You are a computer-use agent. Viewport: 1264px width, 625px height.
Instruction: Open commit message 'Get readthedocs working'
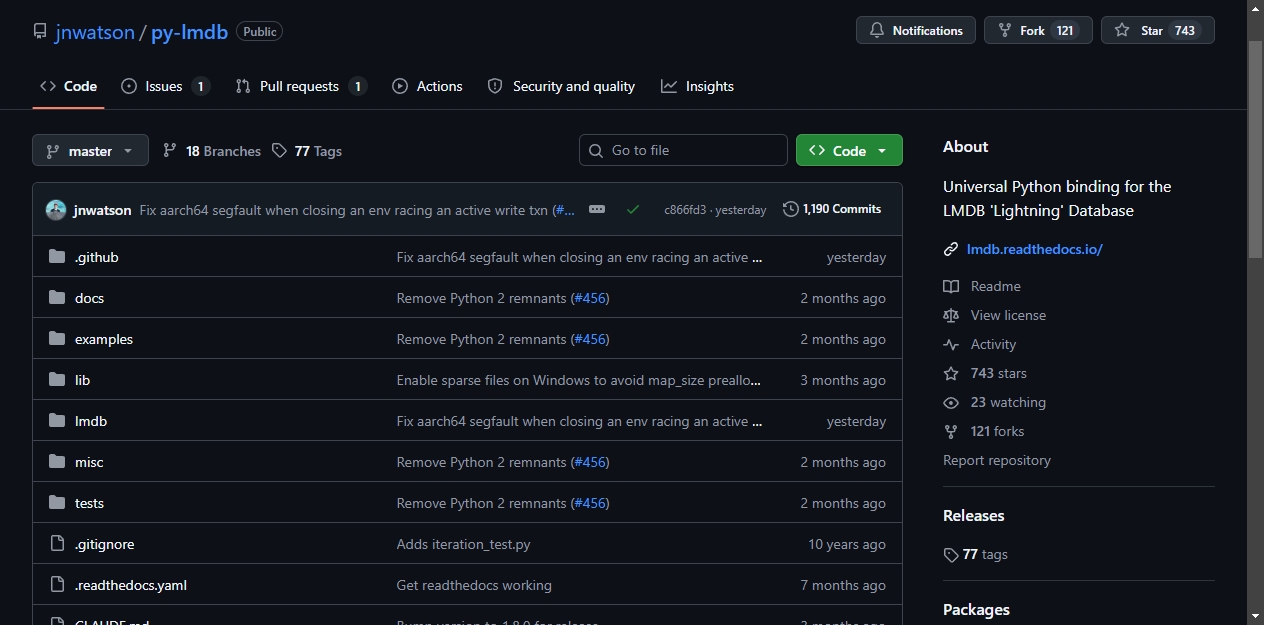click(474, 585)
